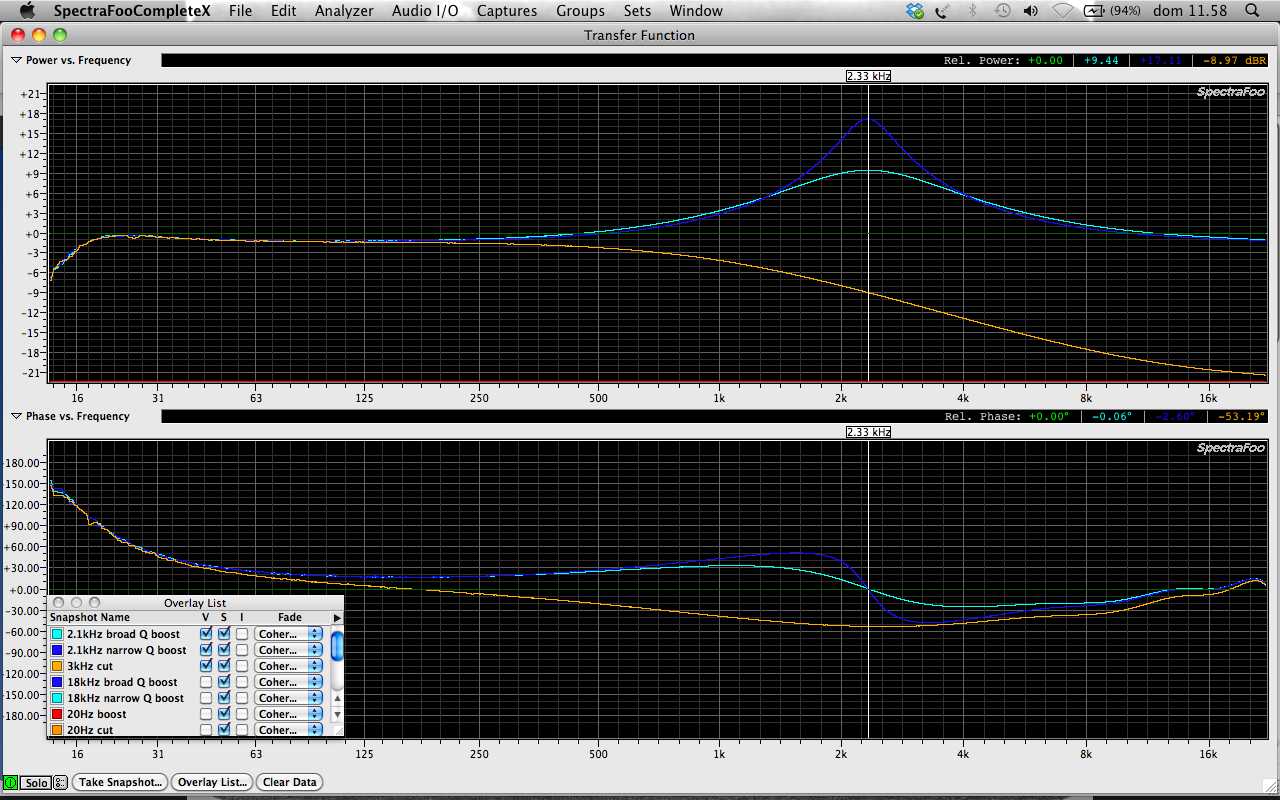
Task: Click the red color swatch for 20Hz boost
Action: [58, 714]
